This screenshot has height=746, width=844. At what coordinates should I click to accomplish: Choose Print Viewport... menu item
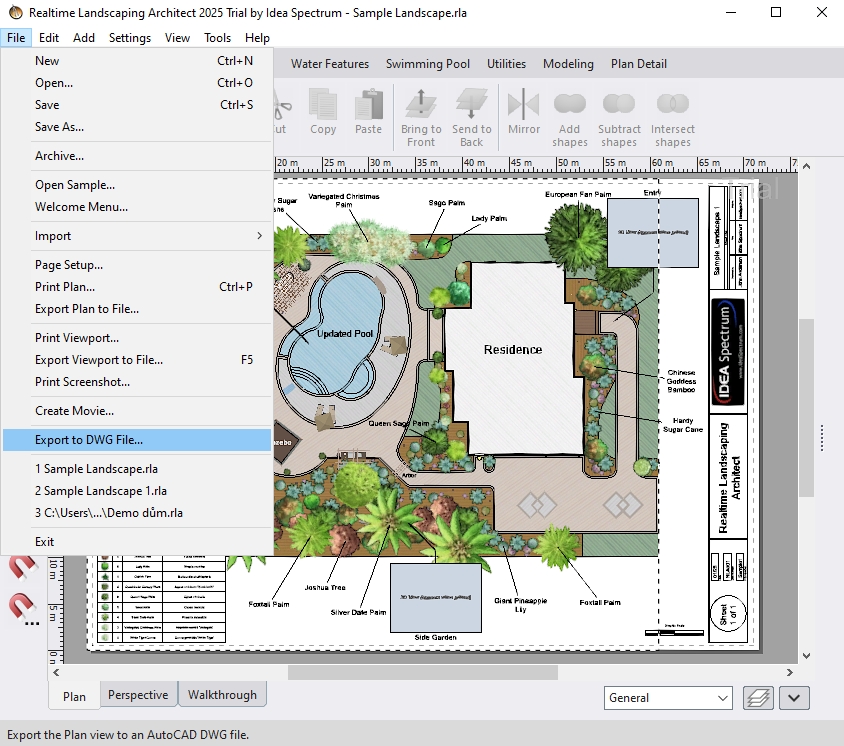[137, 338]
